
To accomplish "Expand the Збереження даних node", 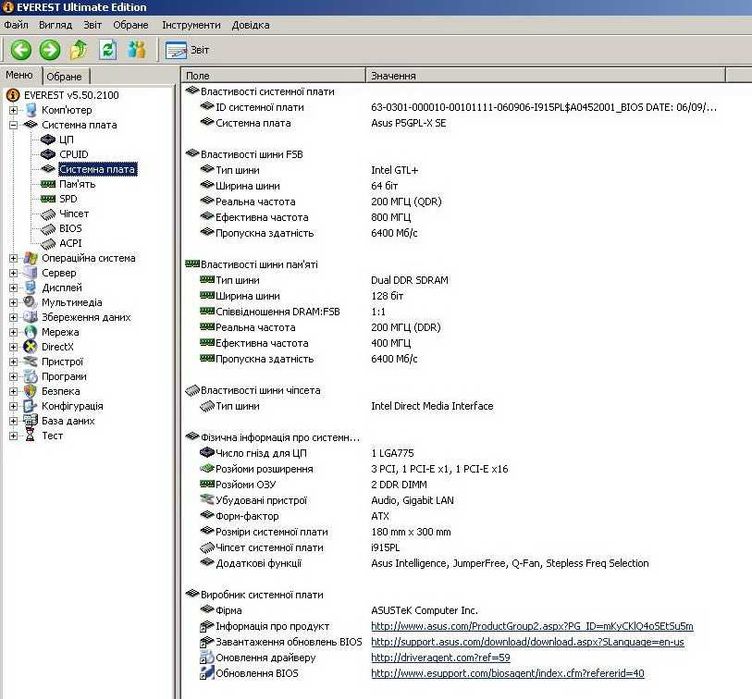I will (13, 317).
